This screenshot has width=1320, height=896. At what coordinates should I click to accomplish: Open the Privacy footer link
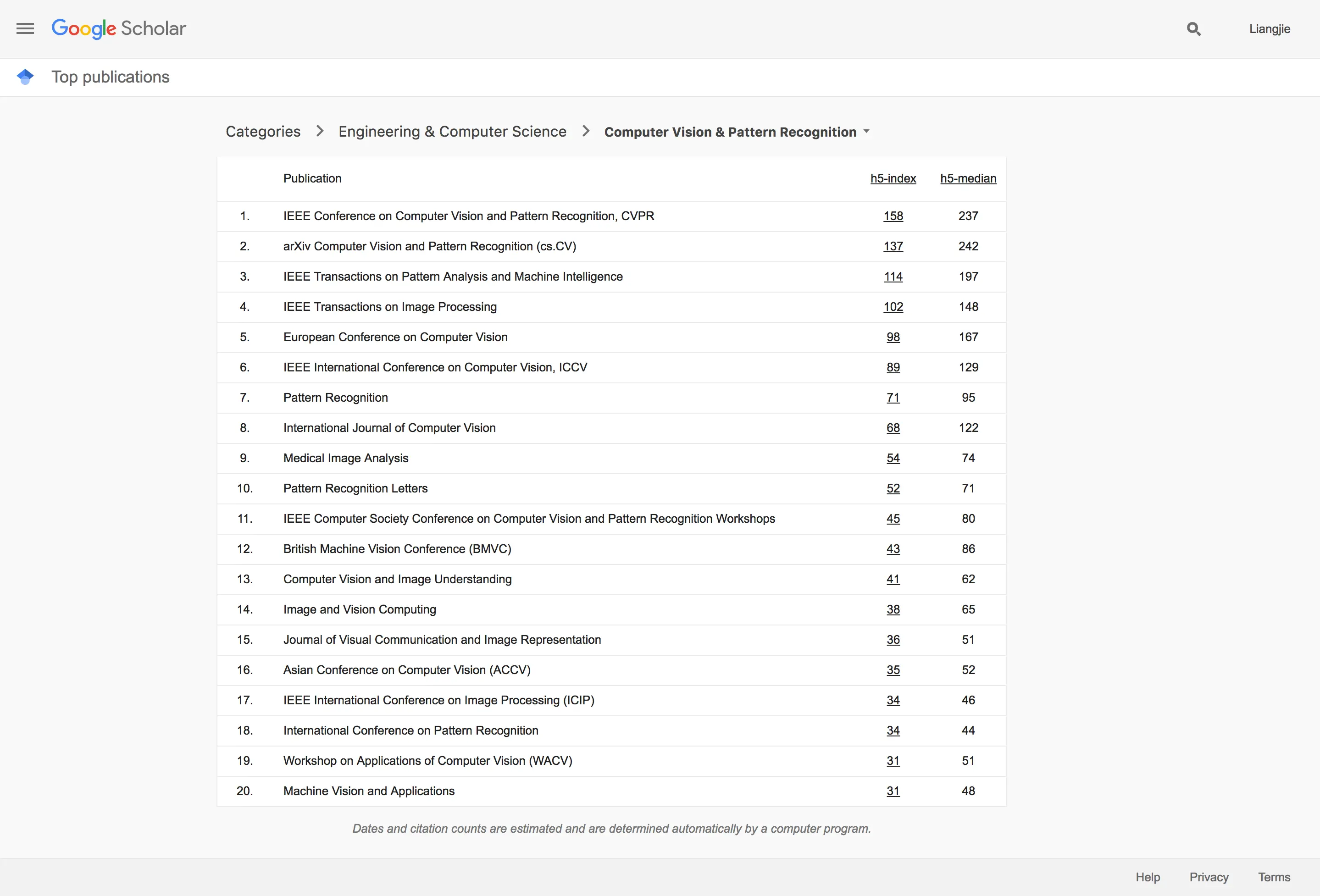[1209, 877]
